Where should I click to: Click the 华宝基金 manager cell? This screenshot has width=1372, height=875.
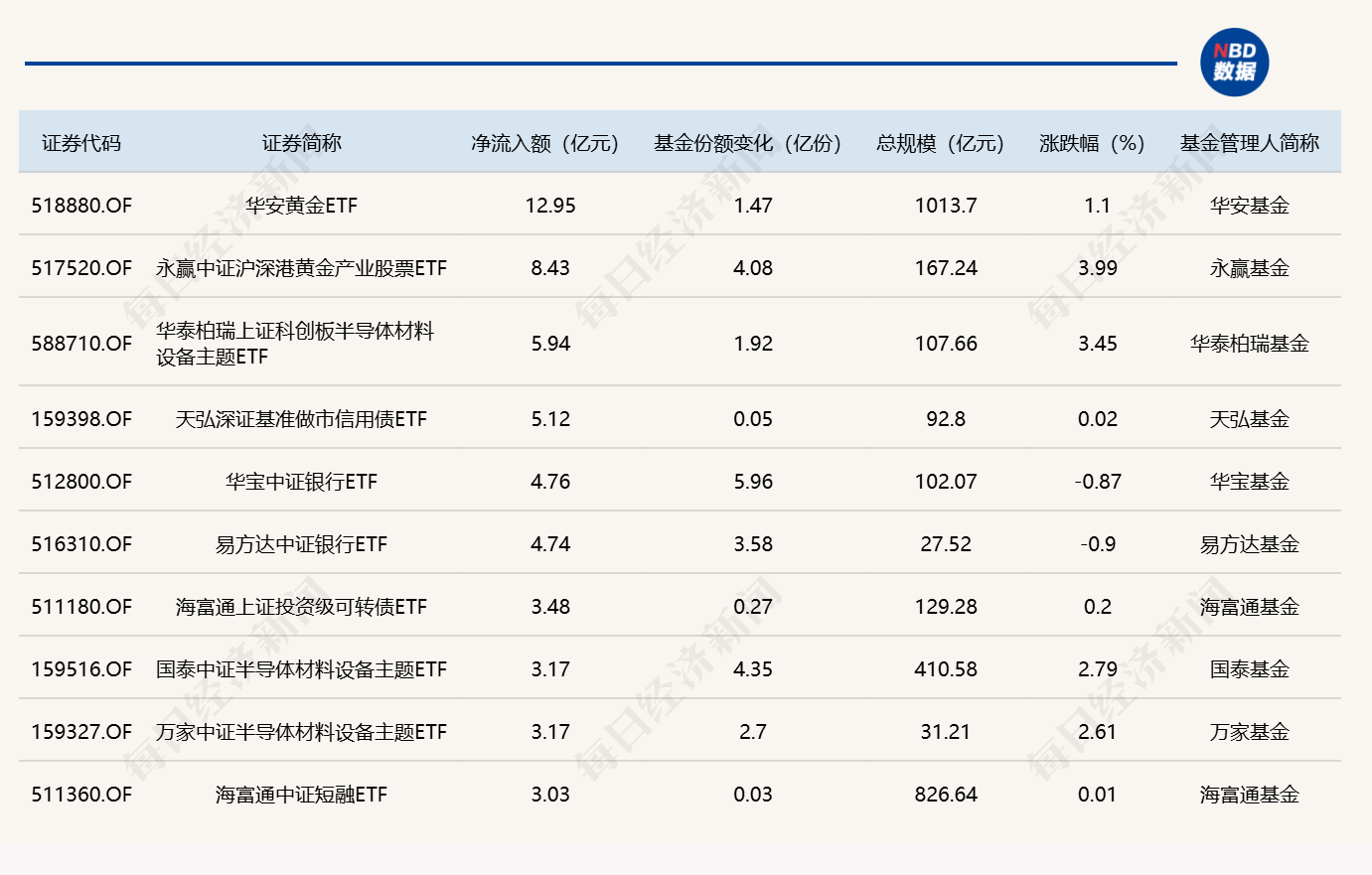[1250, 482]
